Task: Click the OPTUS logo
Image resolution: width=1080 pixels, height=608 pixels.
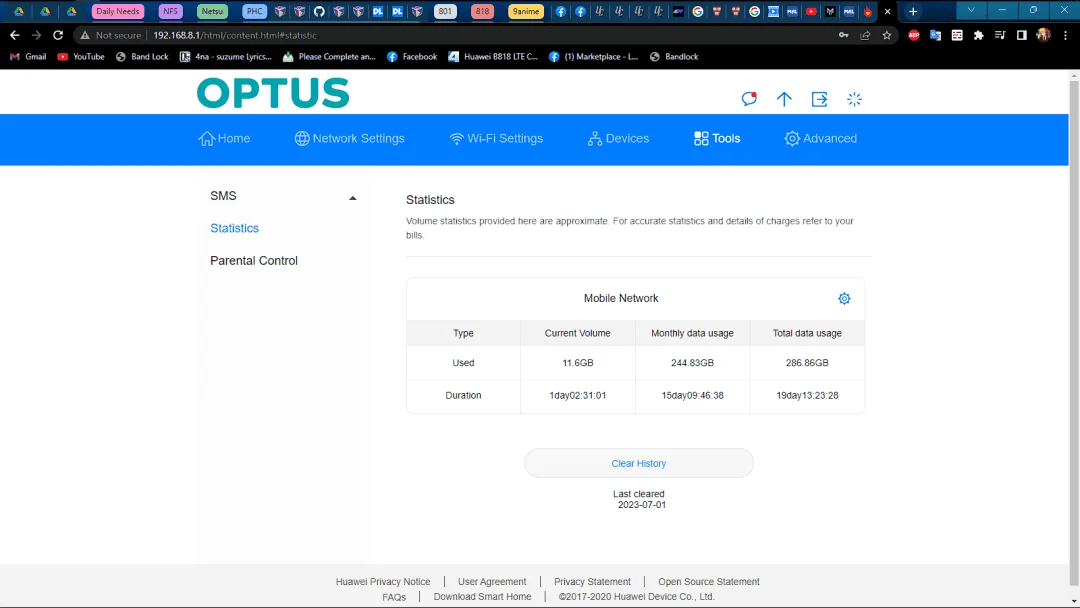Action: pyautogui.click(x=273, y=93)
